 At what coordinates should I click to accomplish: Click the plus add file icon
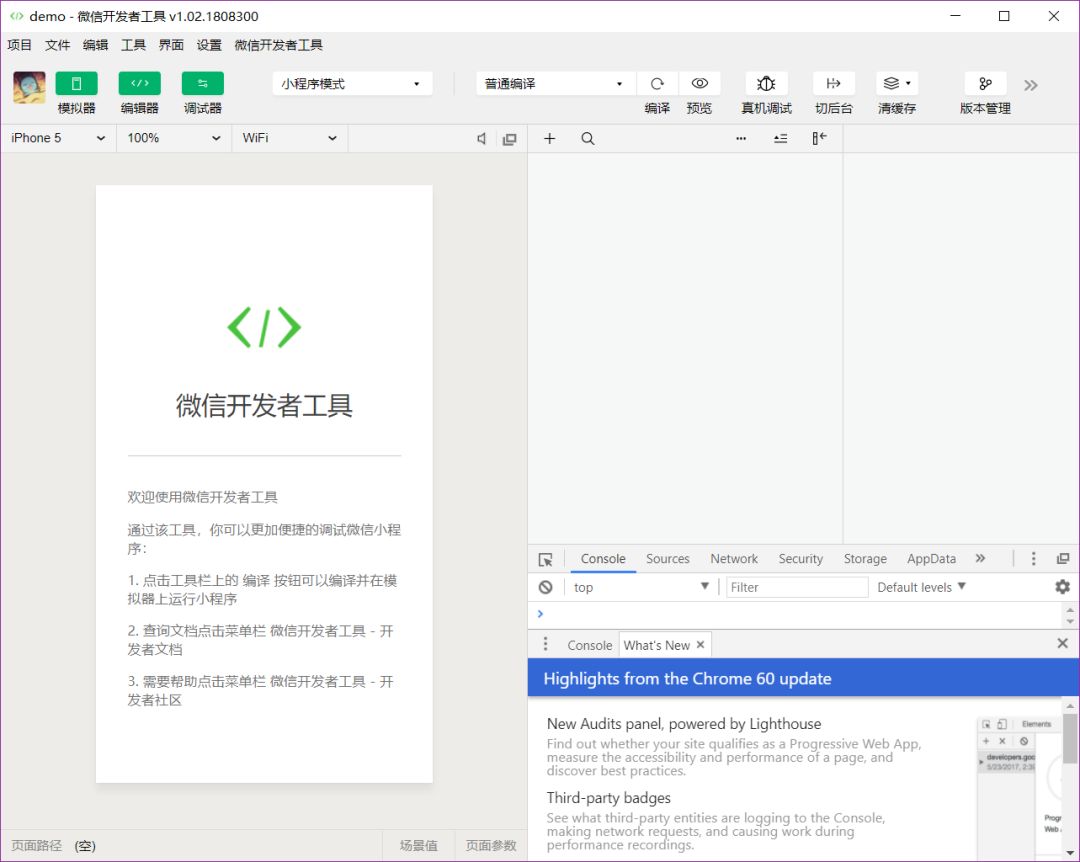click(550, 138)
